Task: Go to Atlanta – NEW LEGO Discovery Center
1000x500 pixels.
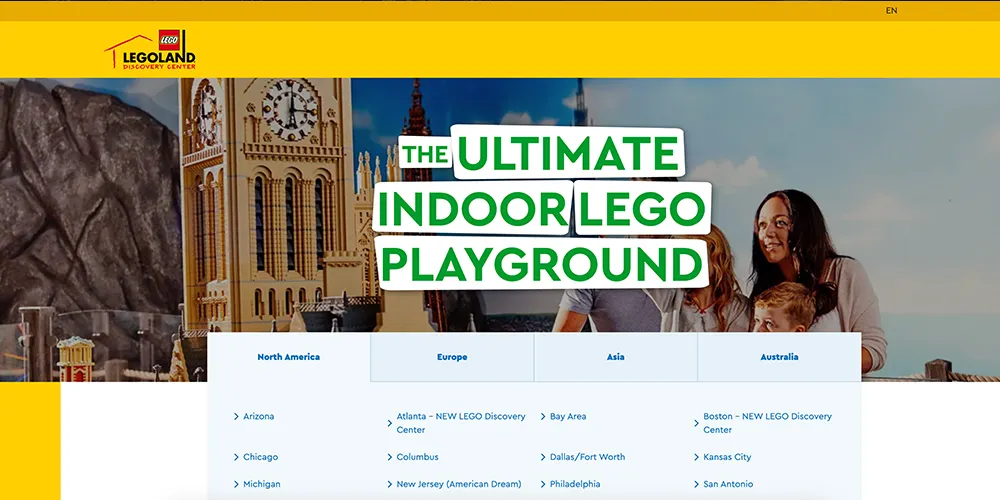Action: pyautogui.click(x=460, y=423)
